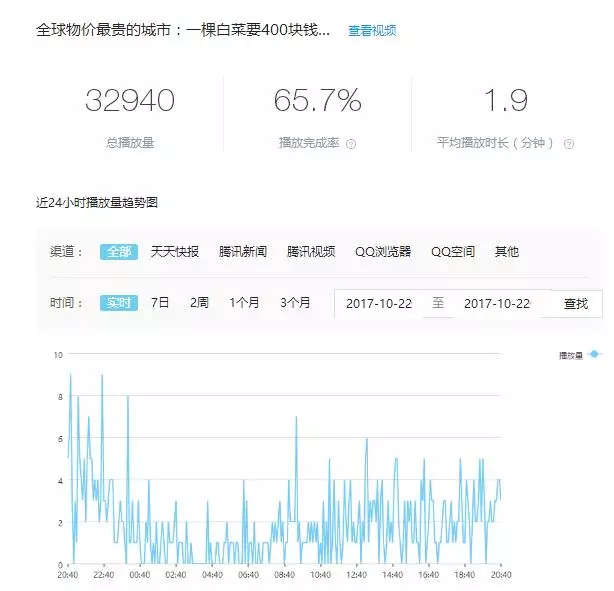Viewport: 614px width, 591px height.
Task: Choose the 1个月 time range
Action: point(244,303)
